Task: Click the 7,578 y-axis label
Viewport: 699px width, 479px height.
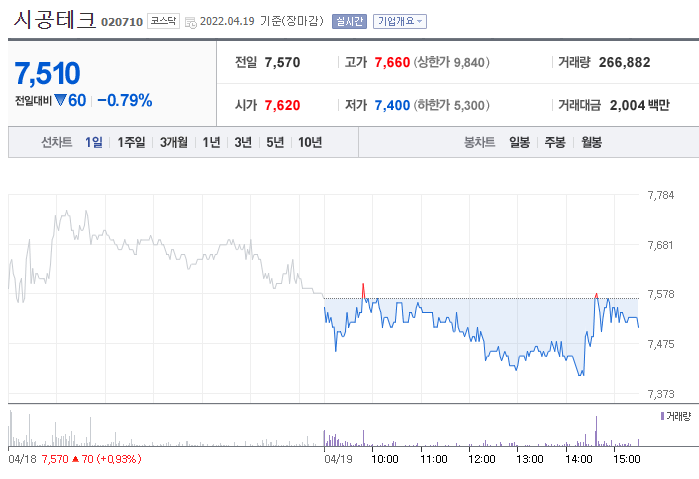Action: pos(661,294)
